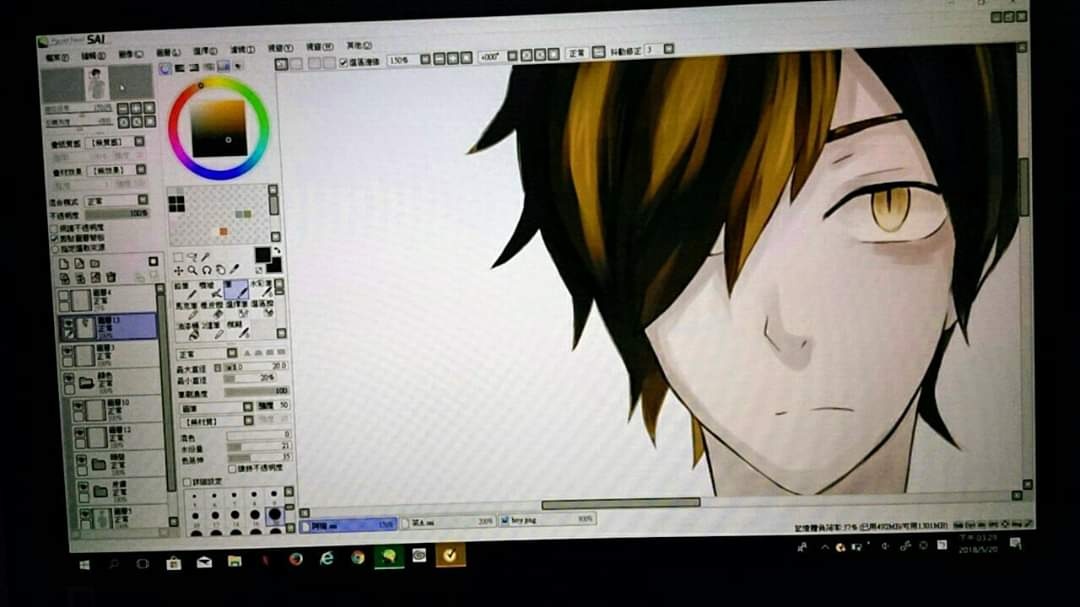Open the Others (其他) menu

[359, 45]
